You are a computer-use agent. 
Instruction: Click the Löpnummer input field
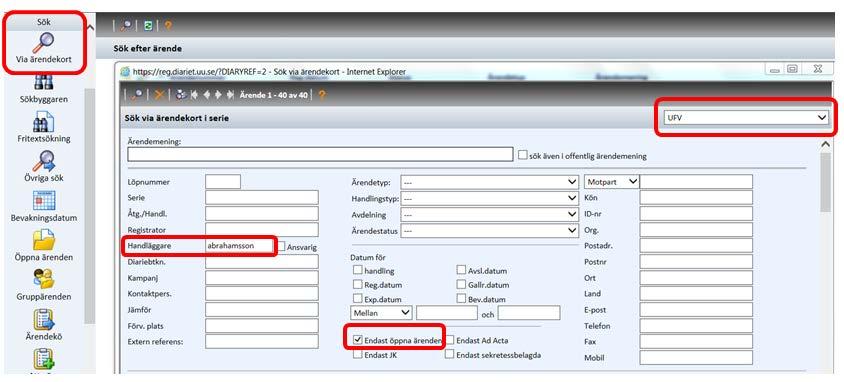click(223, 182)
